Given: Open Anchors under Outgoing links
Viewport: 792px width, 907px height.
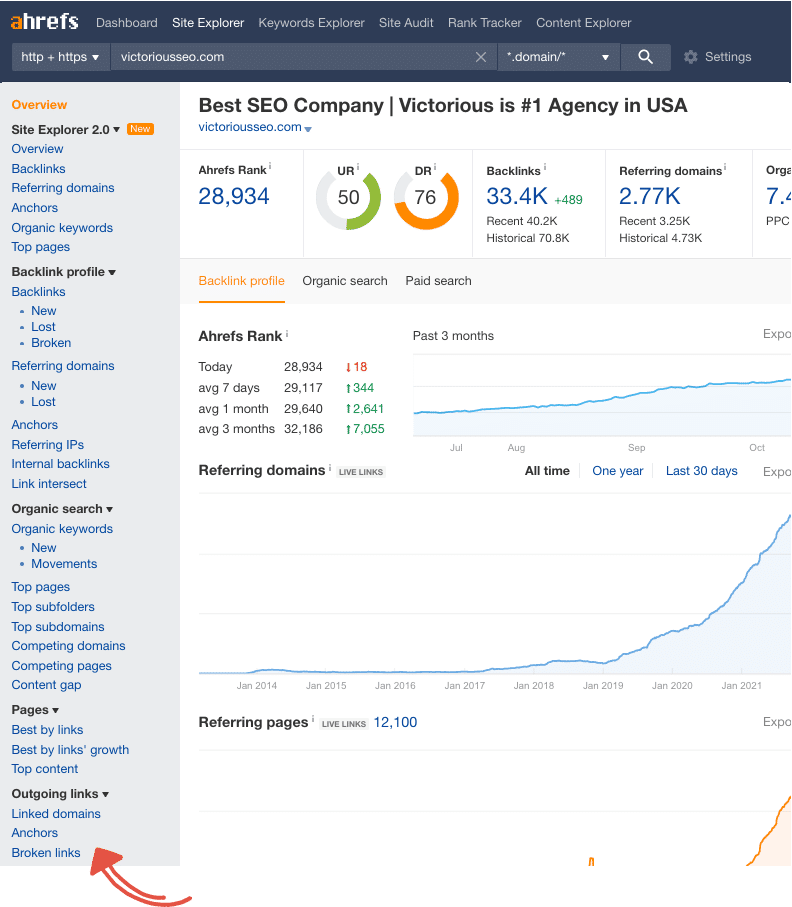Looking at the screenshot, I should [x=35, y=833].
